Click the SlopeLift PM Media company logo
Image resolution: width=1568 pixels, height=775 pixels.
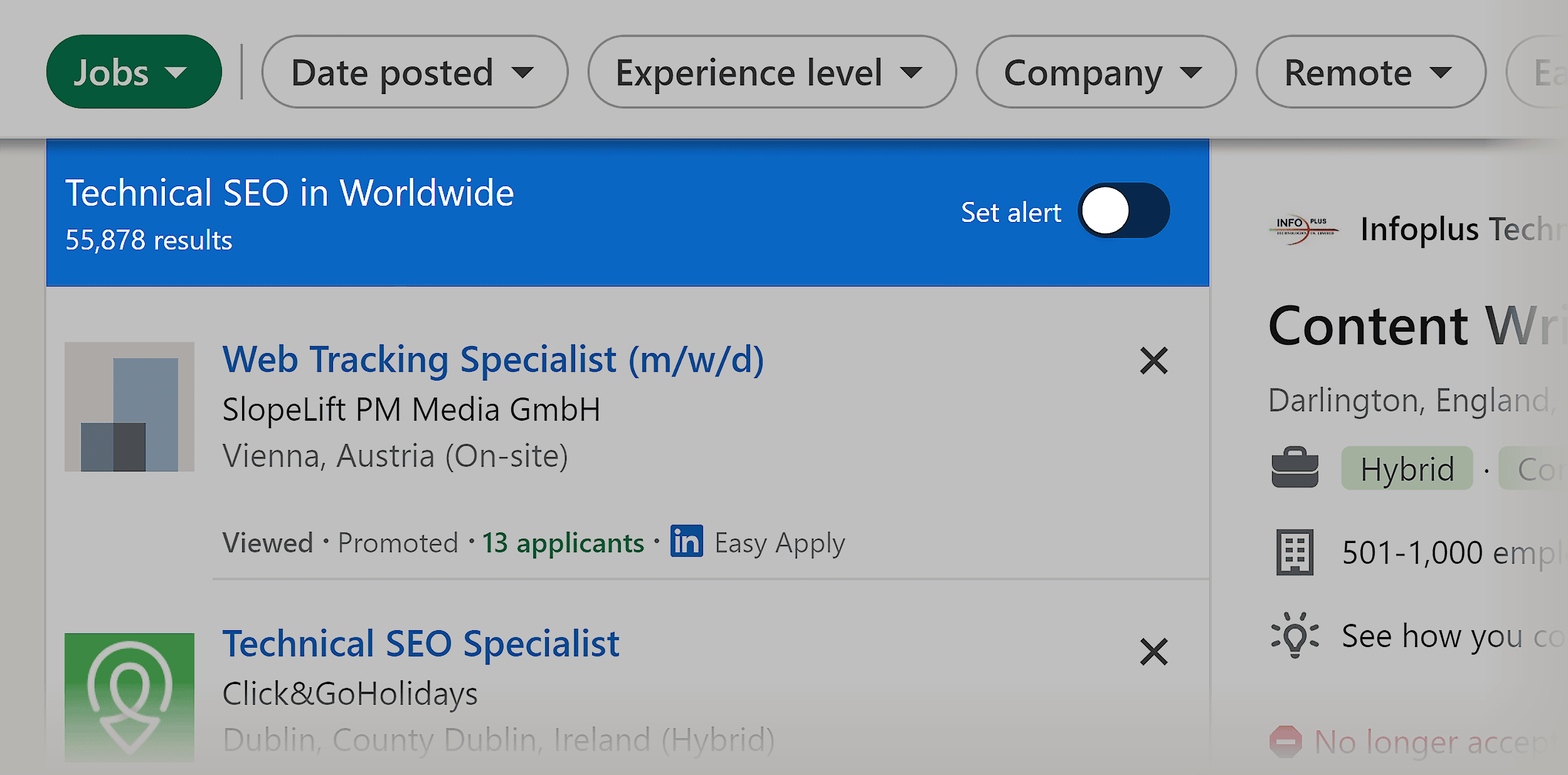pos(129,408)
